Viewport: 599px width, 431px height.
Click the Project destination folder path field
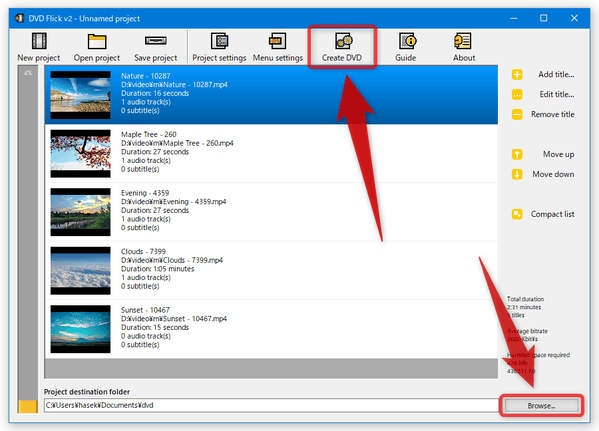click(271, 405)
